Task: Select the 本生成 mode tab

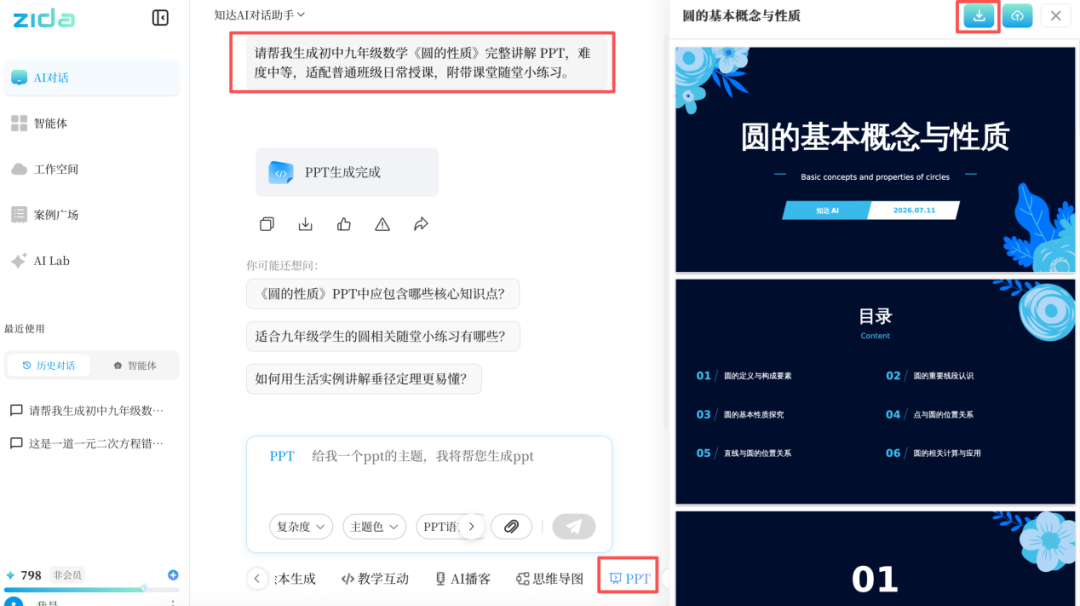Action: (x=295, y=579)
